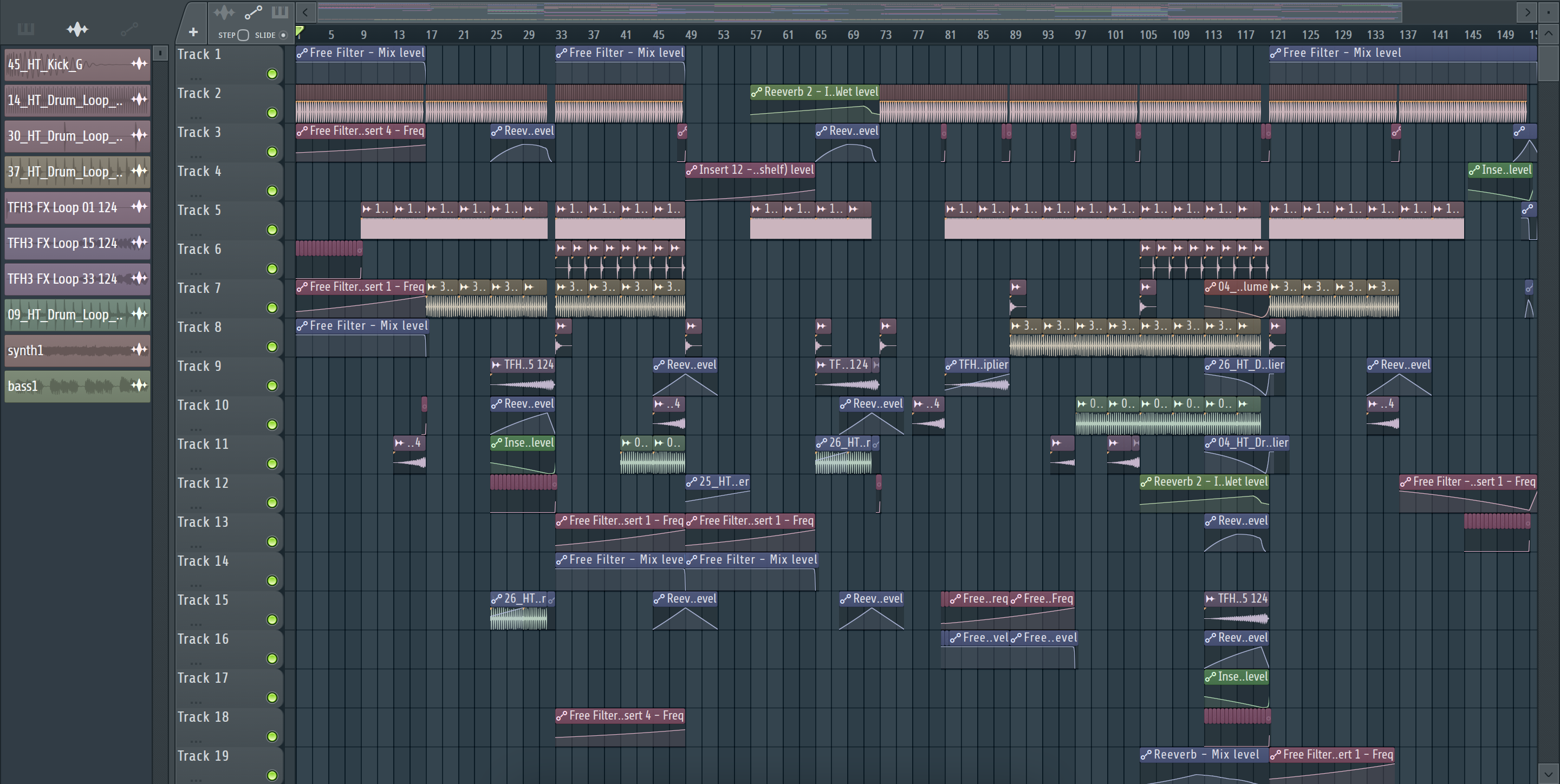Open clip menu of Track 8 Free Filter clip

point(302,326)
